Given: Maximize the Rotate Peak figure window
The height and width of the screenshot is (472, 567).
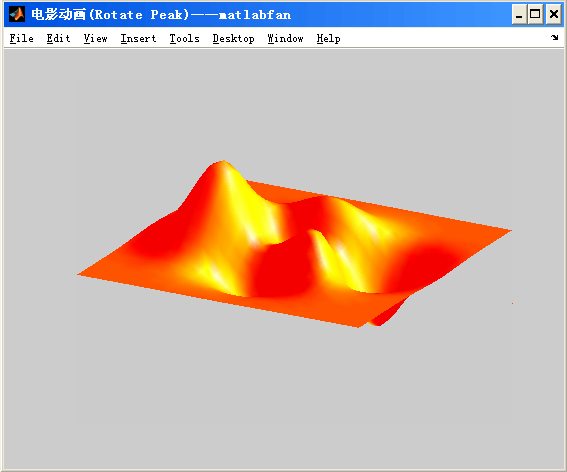Looking at the screenshot, I should (535, 14).
